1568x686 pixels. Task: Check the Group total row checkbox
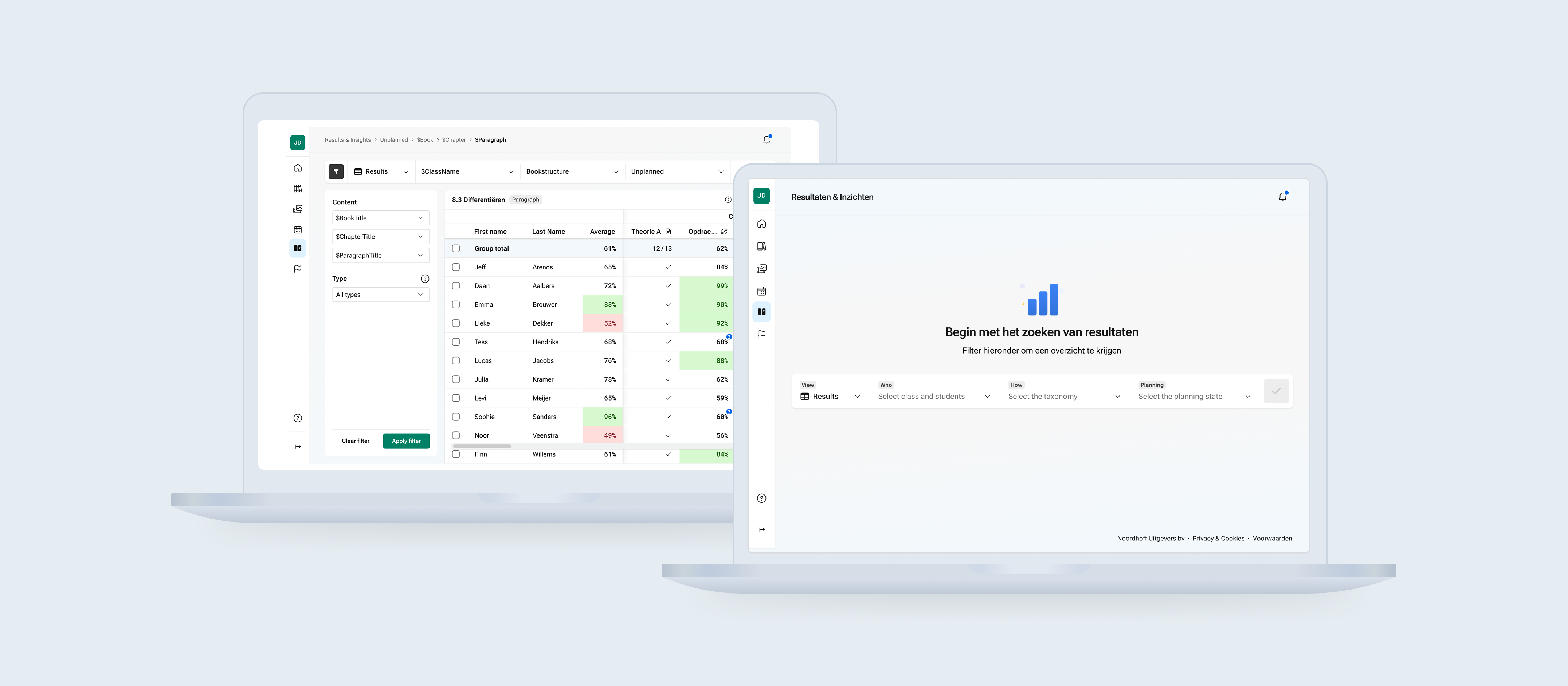click(x=456, y=248)
